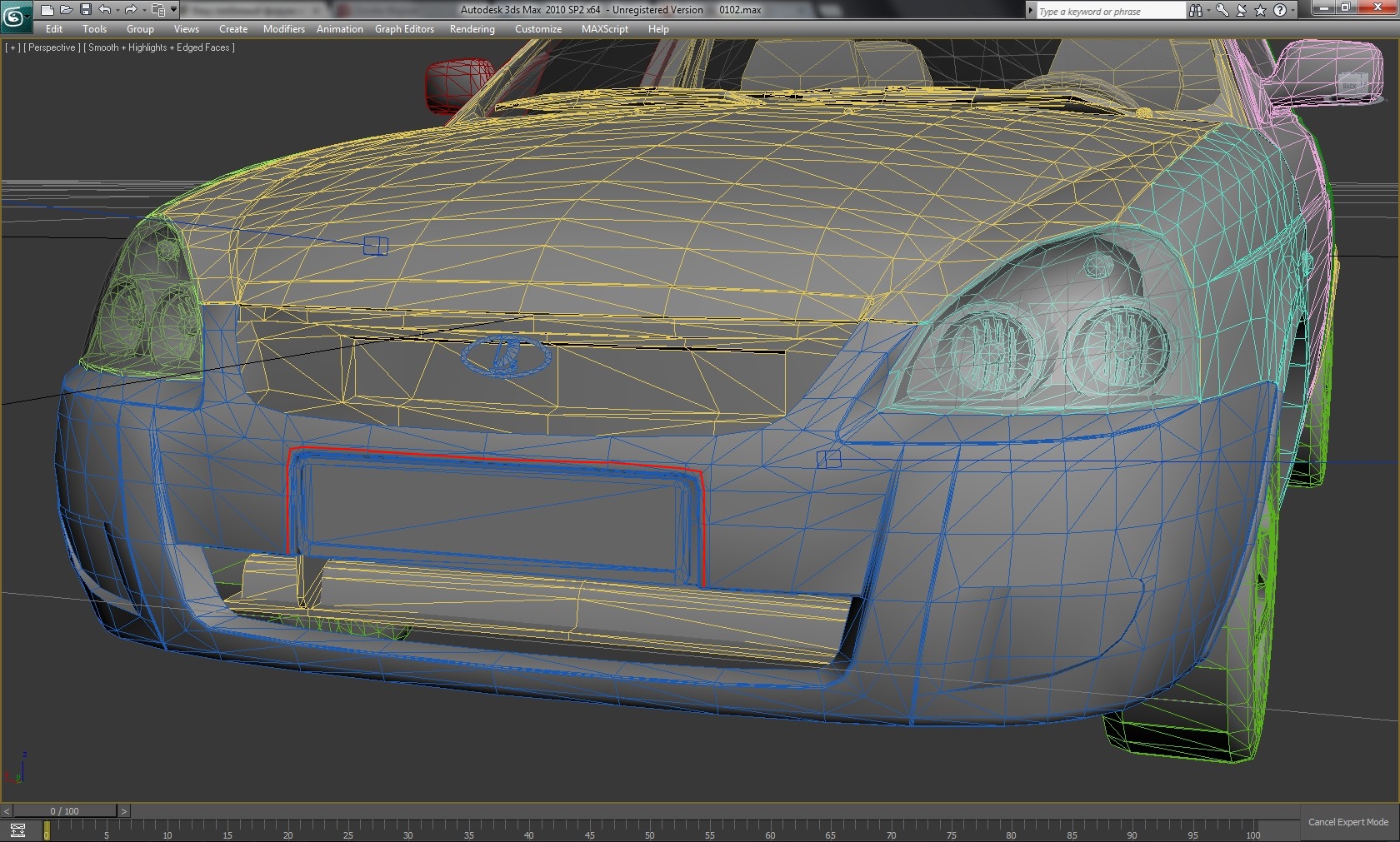Click the 0 / 100 time slider
The image size is (1400, 842).
(x=64, y=811)
